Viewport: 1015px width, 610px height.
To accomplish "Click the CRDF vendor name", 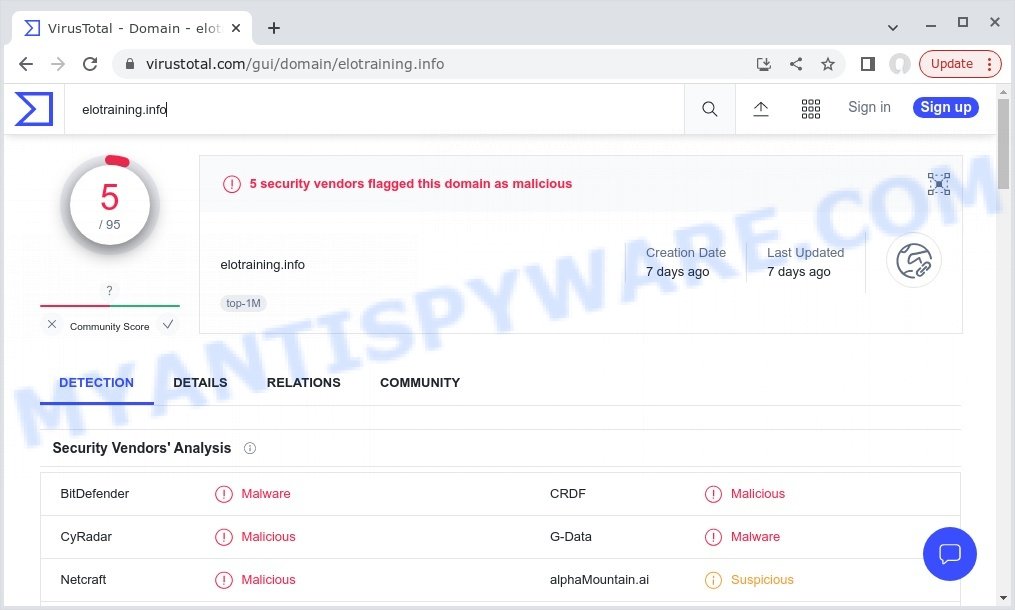I will pos(568,493).
